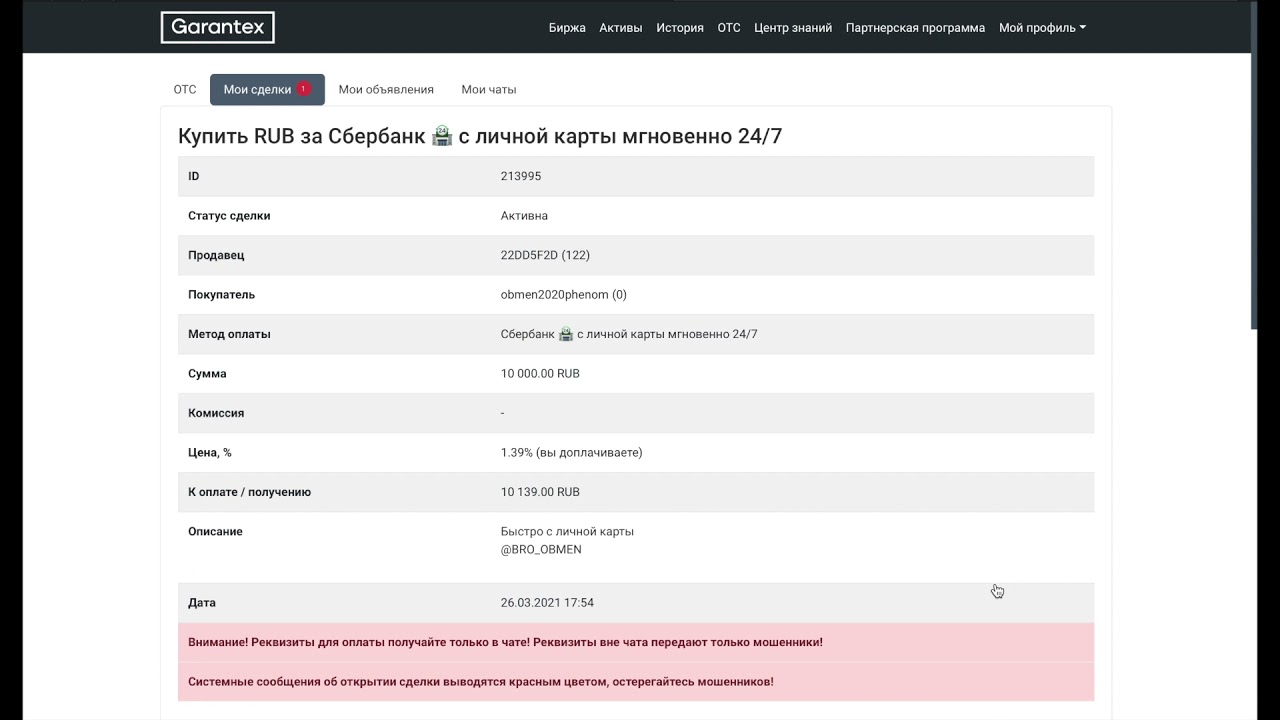This screenshot has height=720, width=1280.
Task: Click the total 10 139.00 RUB
Action: pyautogui.click(x=540, y=492)
